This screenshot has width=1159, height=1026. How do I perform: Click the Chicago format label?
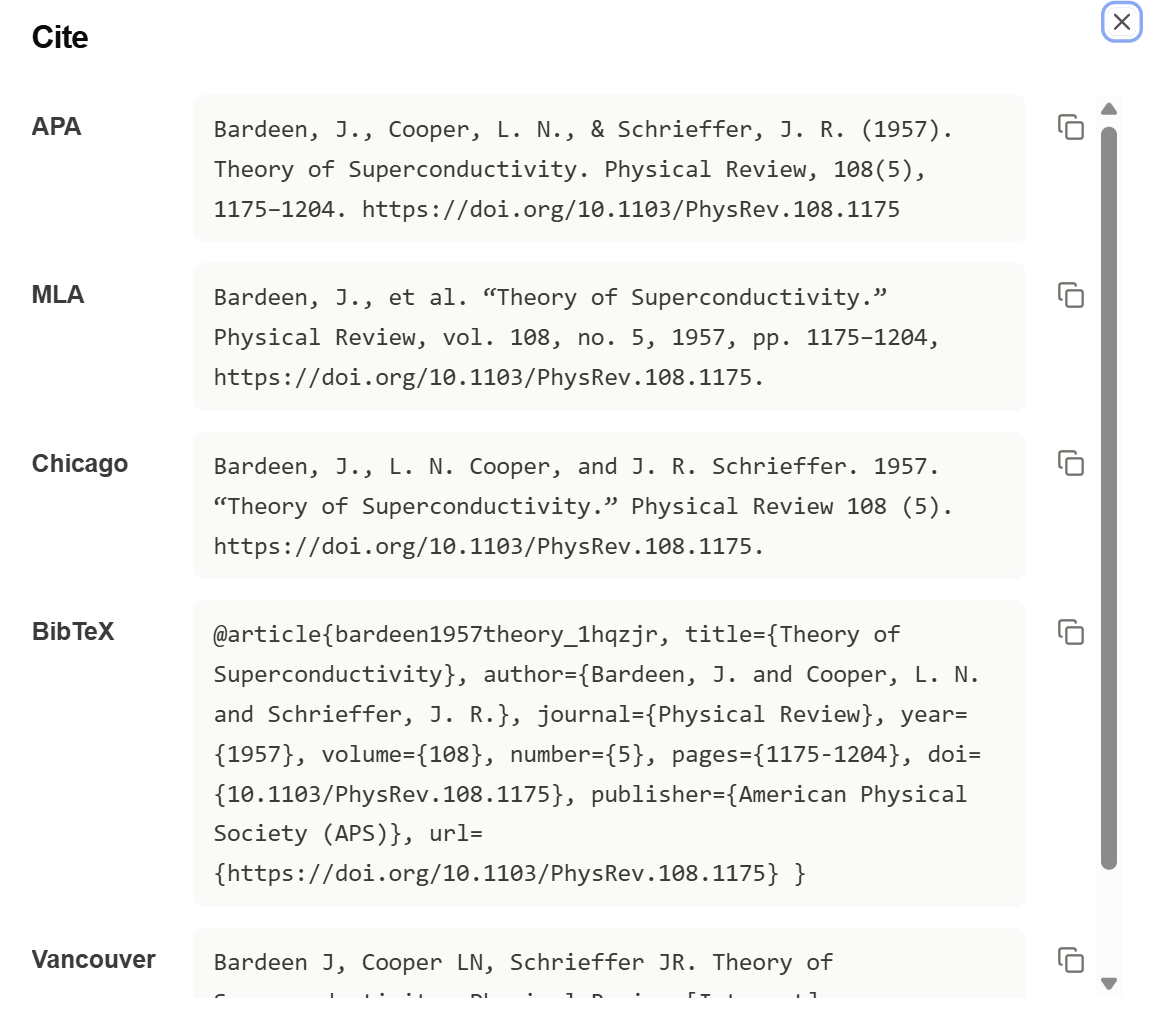(x=80, y=464)
